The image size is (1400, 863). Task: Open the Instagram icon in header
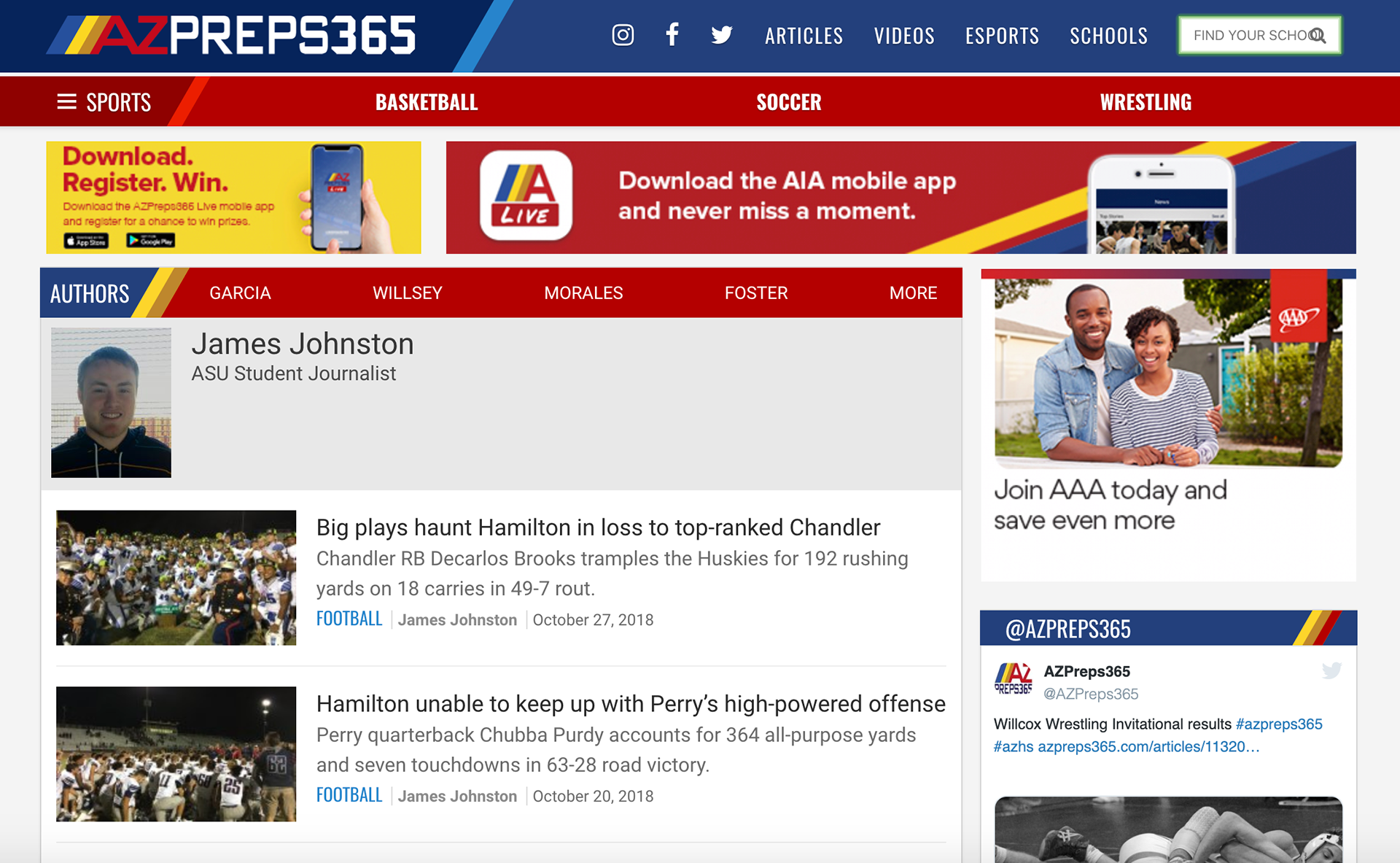click(623, 35)
